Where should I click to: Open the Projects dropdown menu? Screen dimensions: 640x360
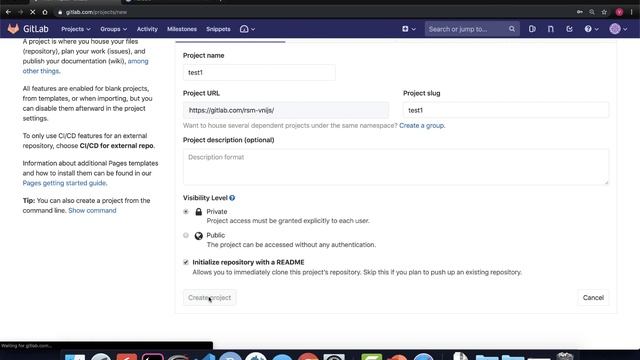point(76,29)
